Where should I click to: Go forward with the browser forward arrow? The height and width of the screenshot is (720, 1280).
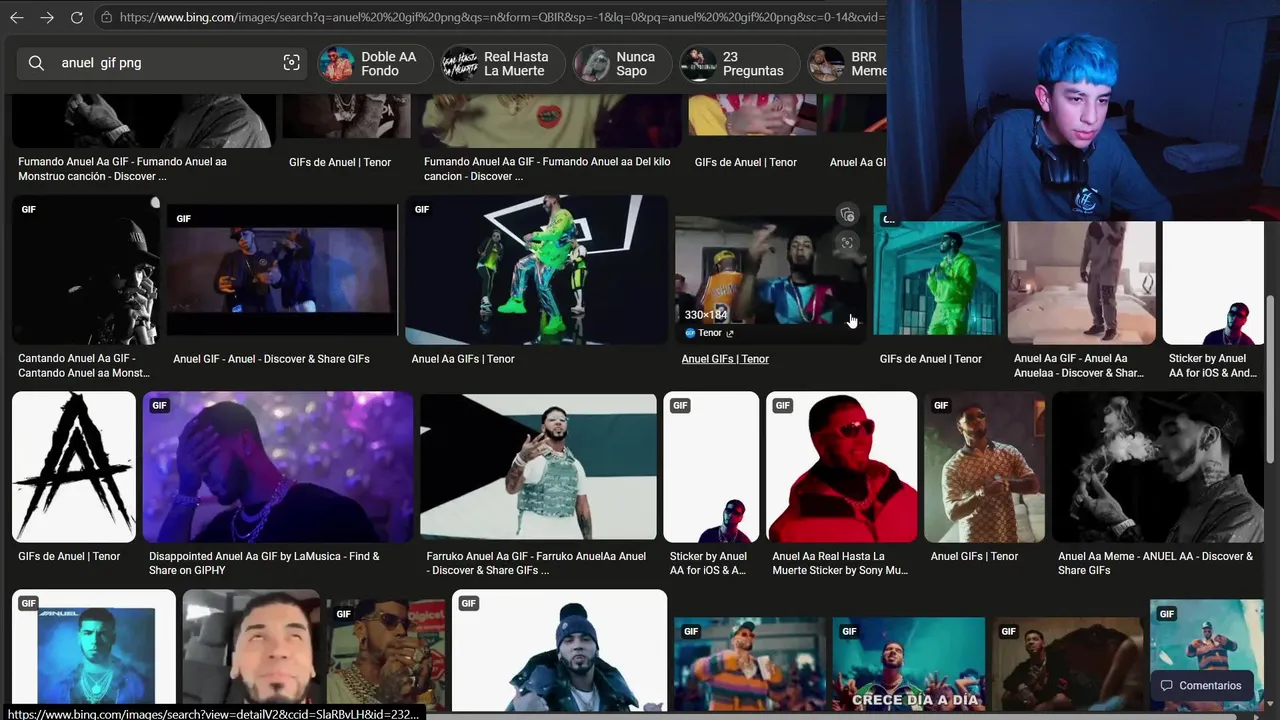click(x=47, y=17)
